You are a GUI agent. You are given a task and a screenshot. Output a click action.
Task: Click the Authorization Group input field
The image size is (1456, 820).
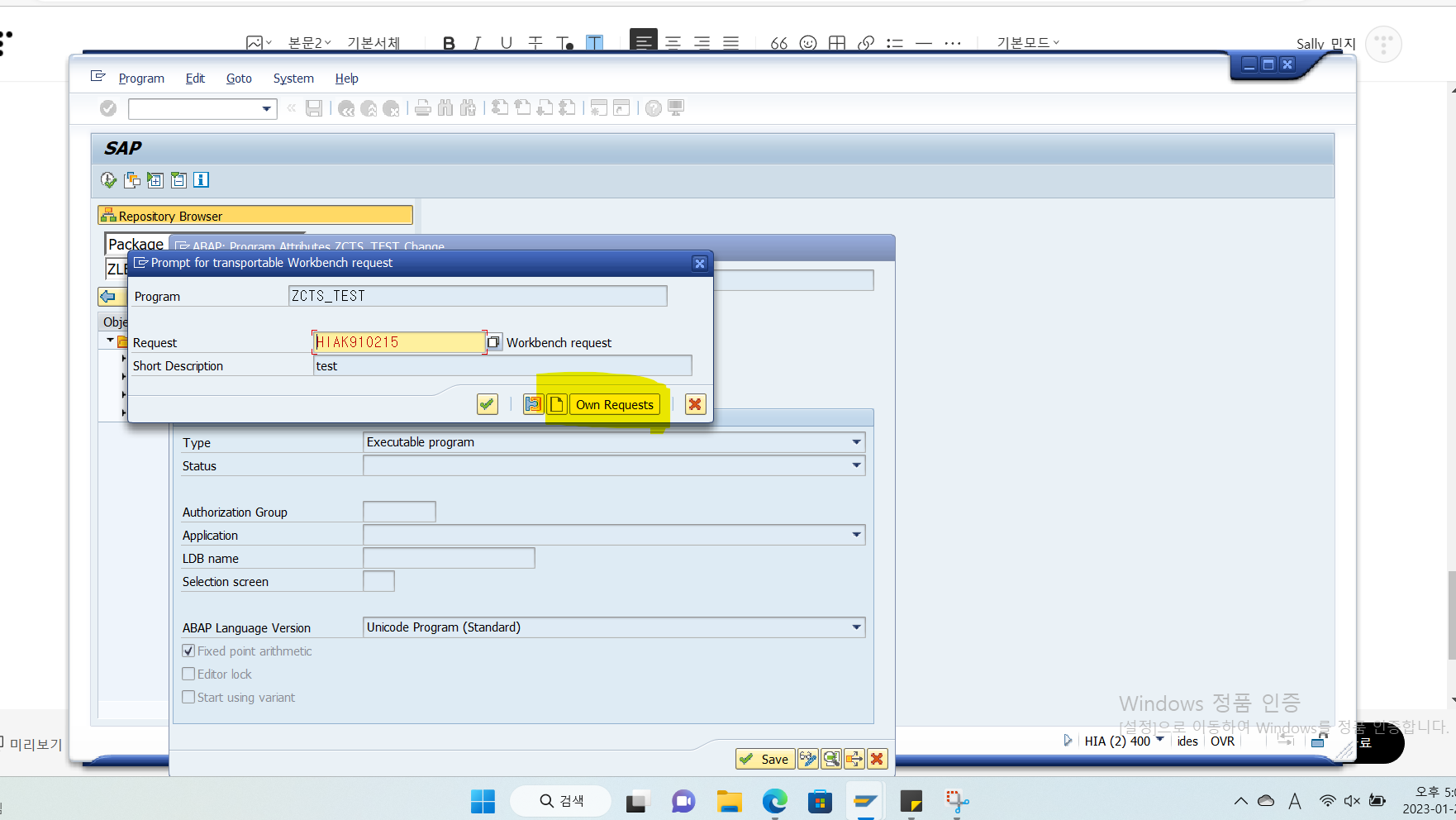(x=399, y=512)
